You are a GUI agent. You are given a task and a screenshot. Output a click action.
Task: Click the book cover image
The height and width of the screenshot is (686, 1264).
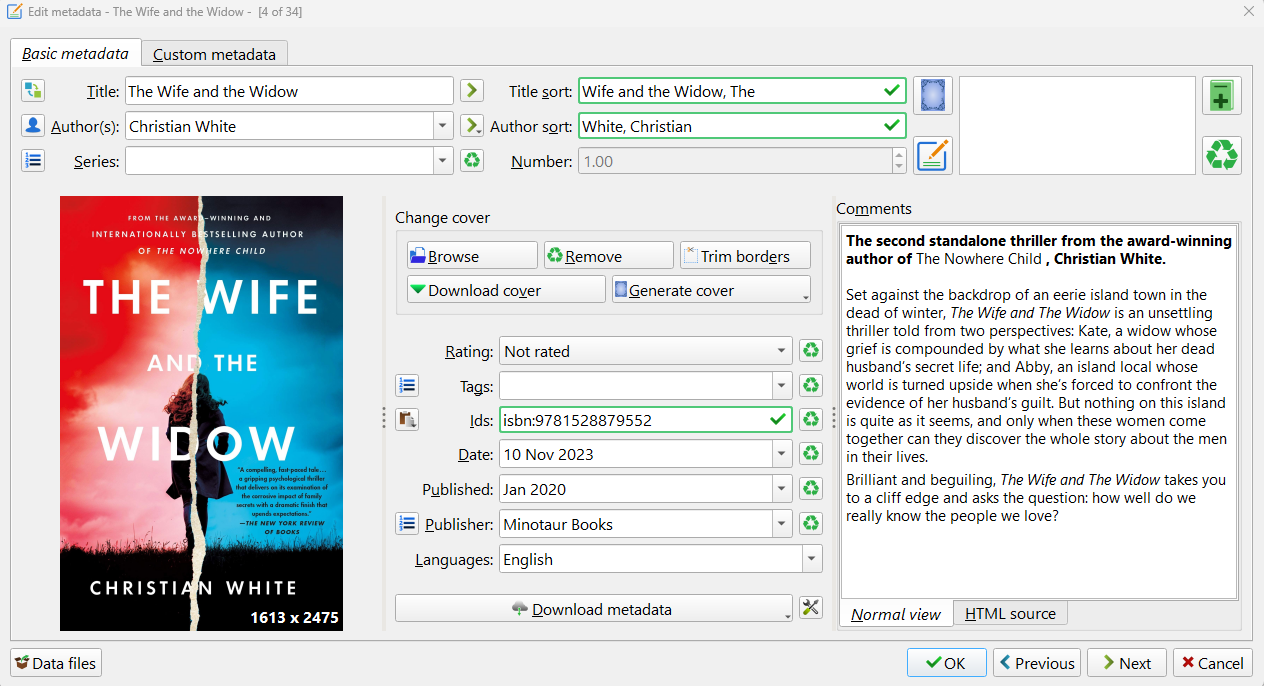pos(201,413)
